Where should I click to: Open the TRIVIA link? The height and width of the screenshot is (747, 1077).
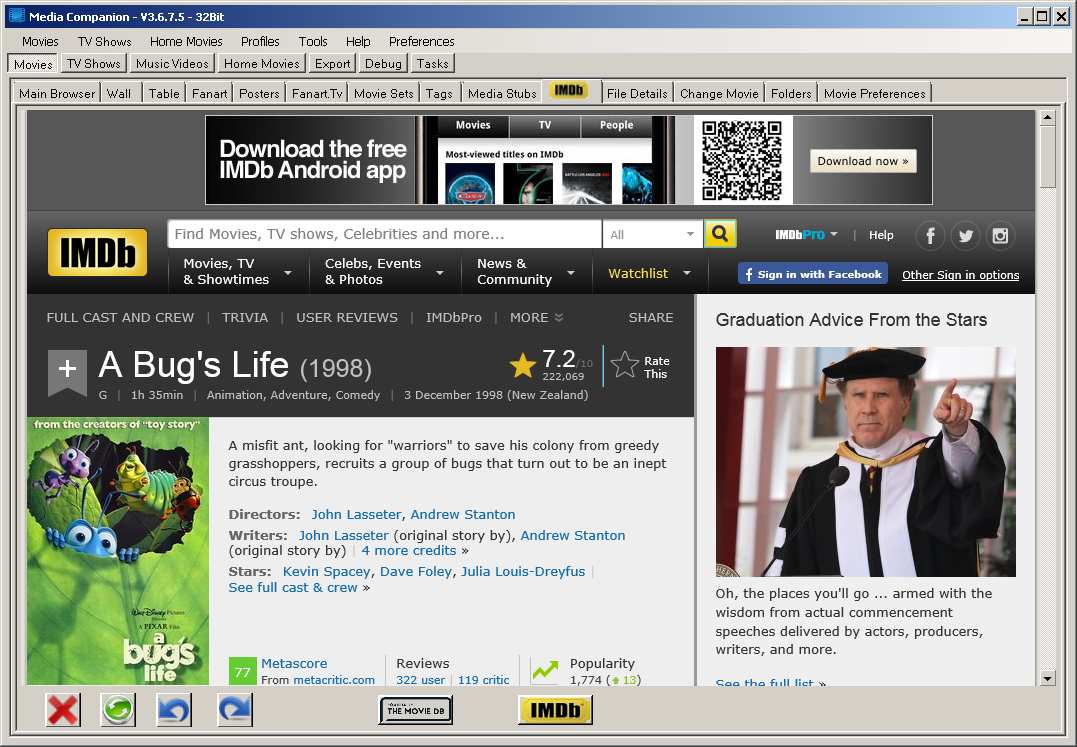click(245, 317)
